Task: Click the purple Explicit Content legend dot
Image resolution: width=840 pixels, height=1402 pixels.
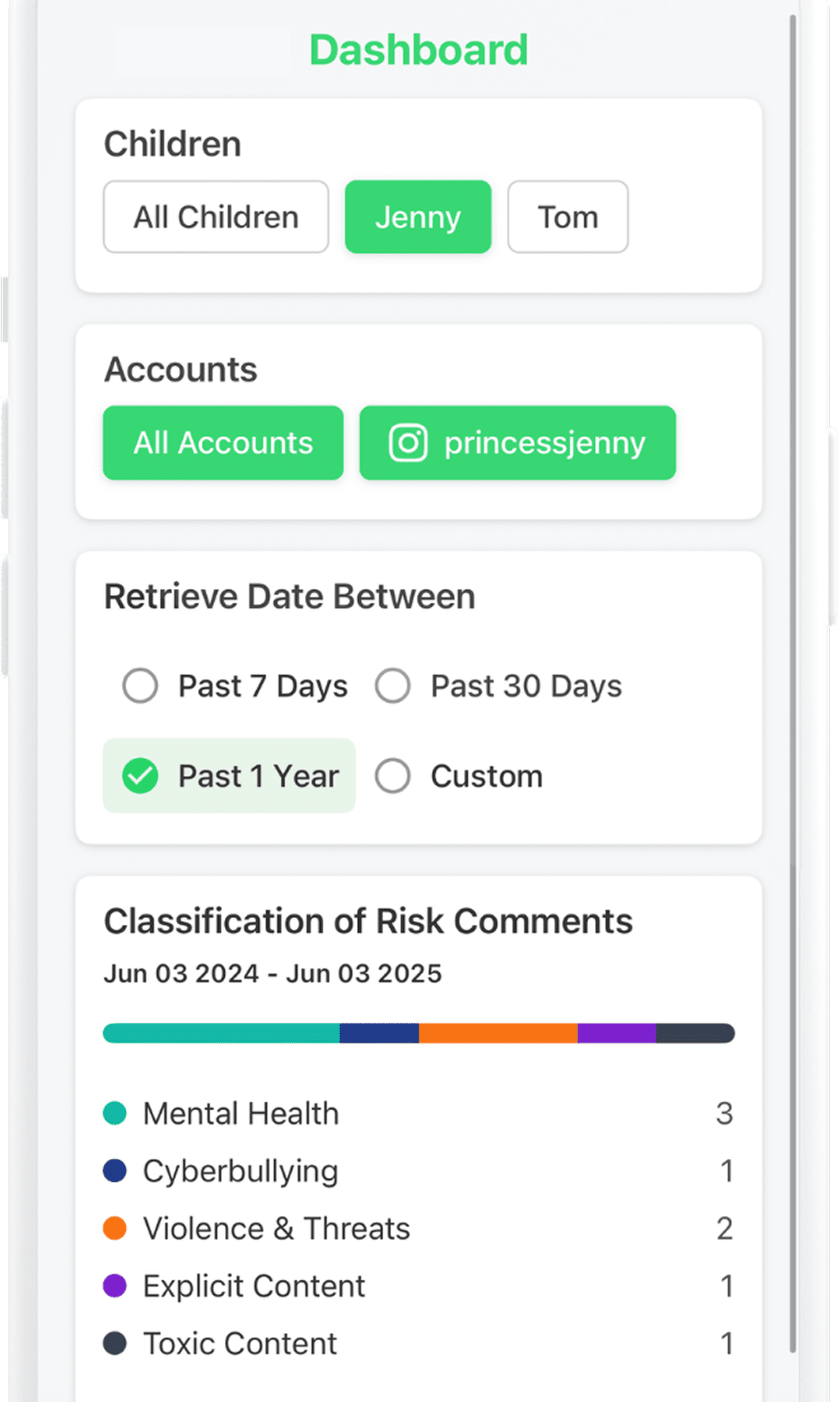Action: [115, 1285]
